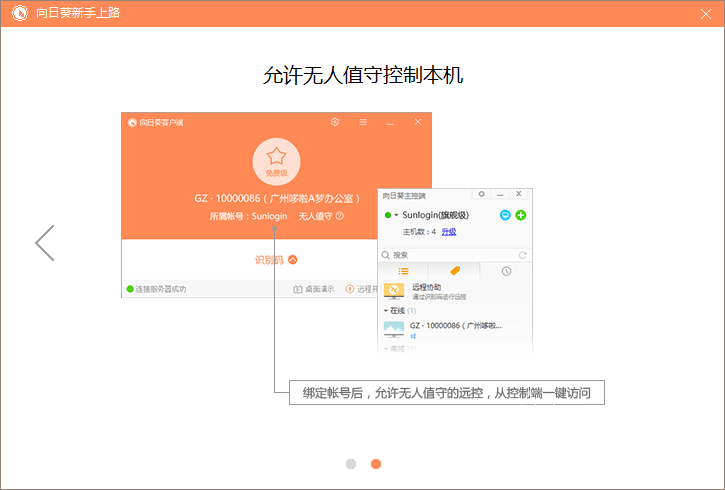This screenshot has height=490, width=725.
Task: Click the 升级 upgrade link
Action: coord(449,232)
